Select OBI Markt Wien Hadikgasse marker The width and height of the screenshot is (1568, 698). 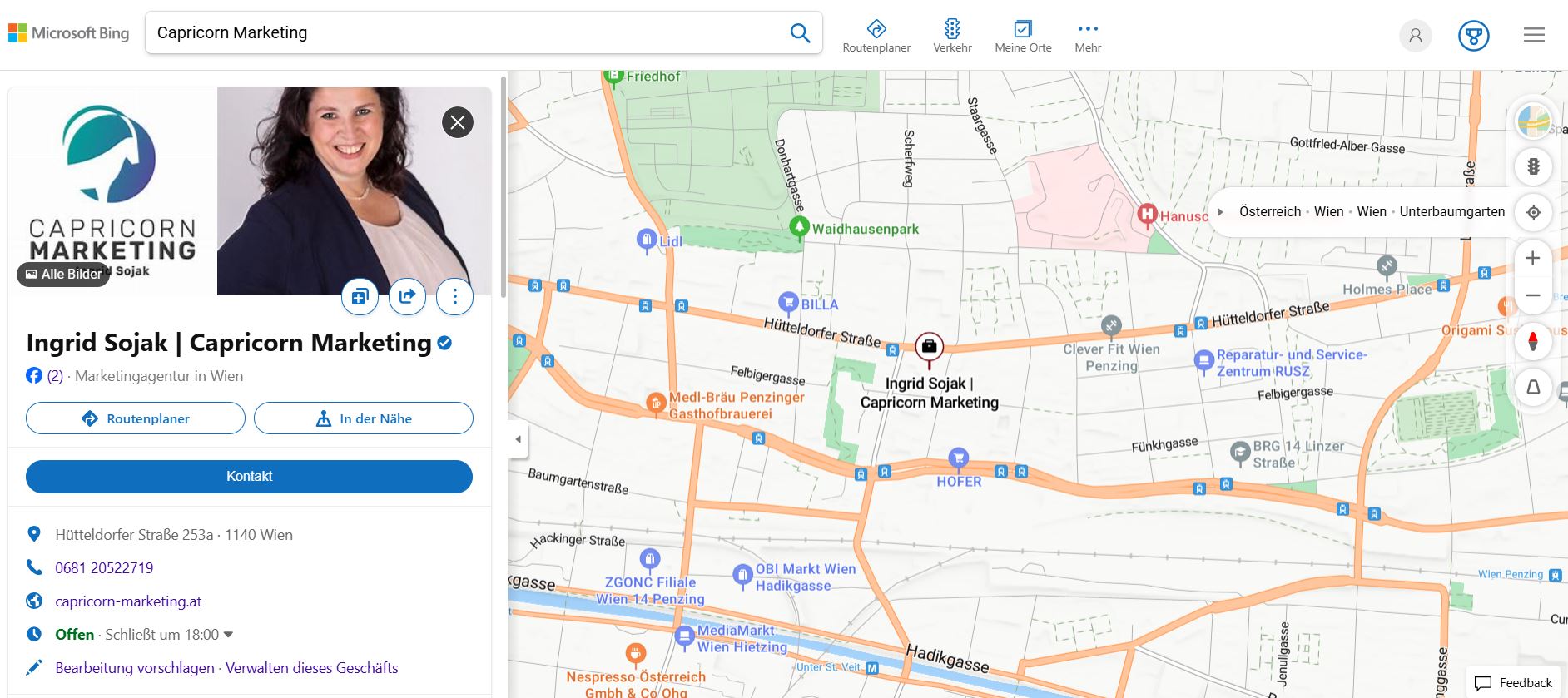tap(742, 574)
